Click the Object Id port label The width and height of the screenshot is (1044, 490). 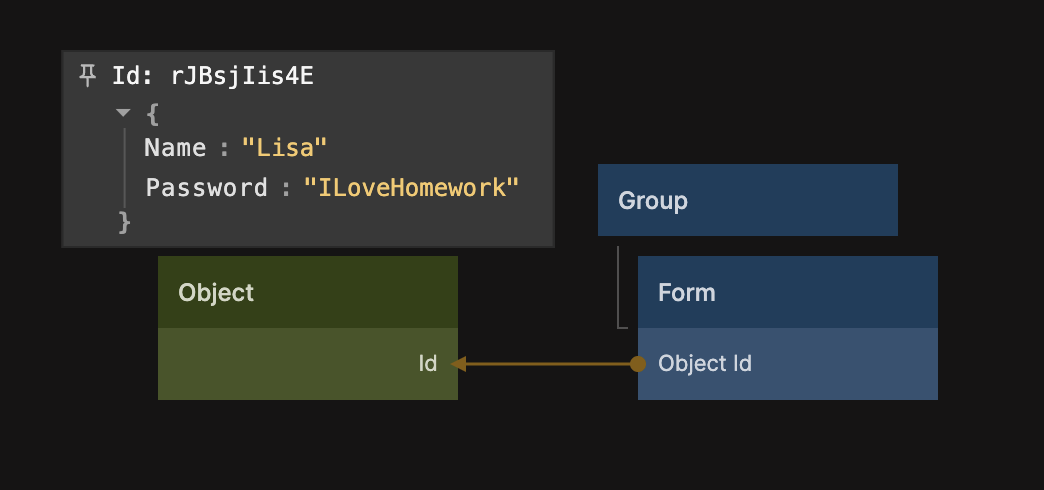pyautogui.click(x=705, y=364)
